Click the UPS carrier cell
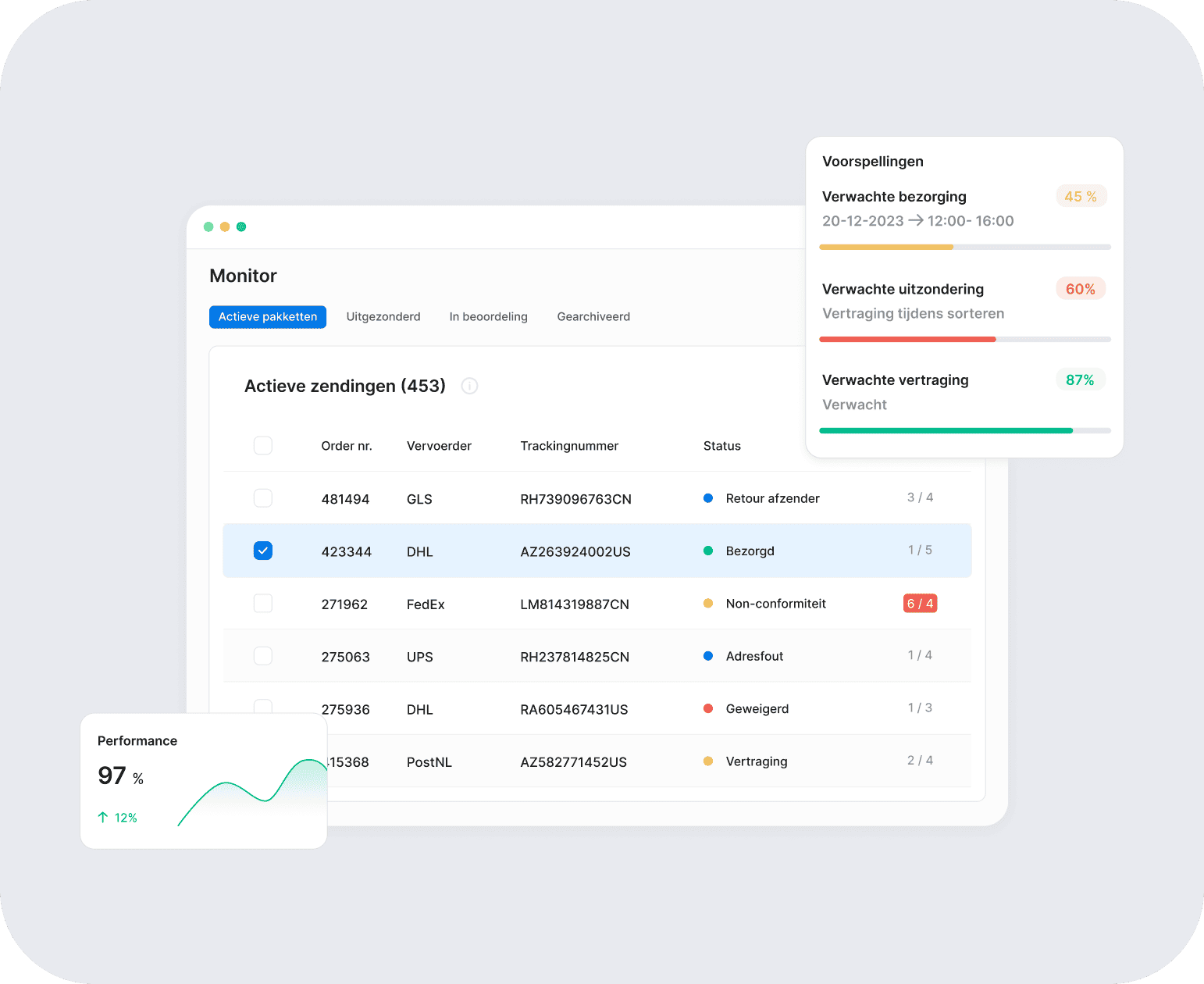The height and width of the screenshot is (984, 1204). [420, 657]
